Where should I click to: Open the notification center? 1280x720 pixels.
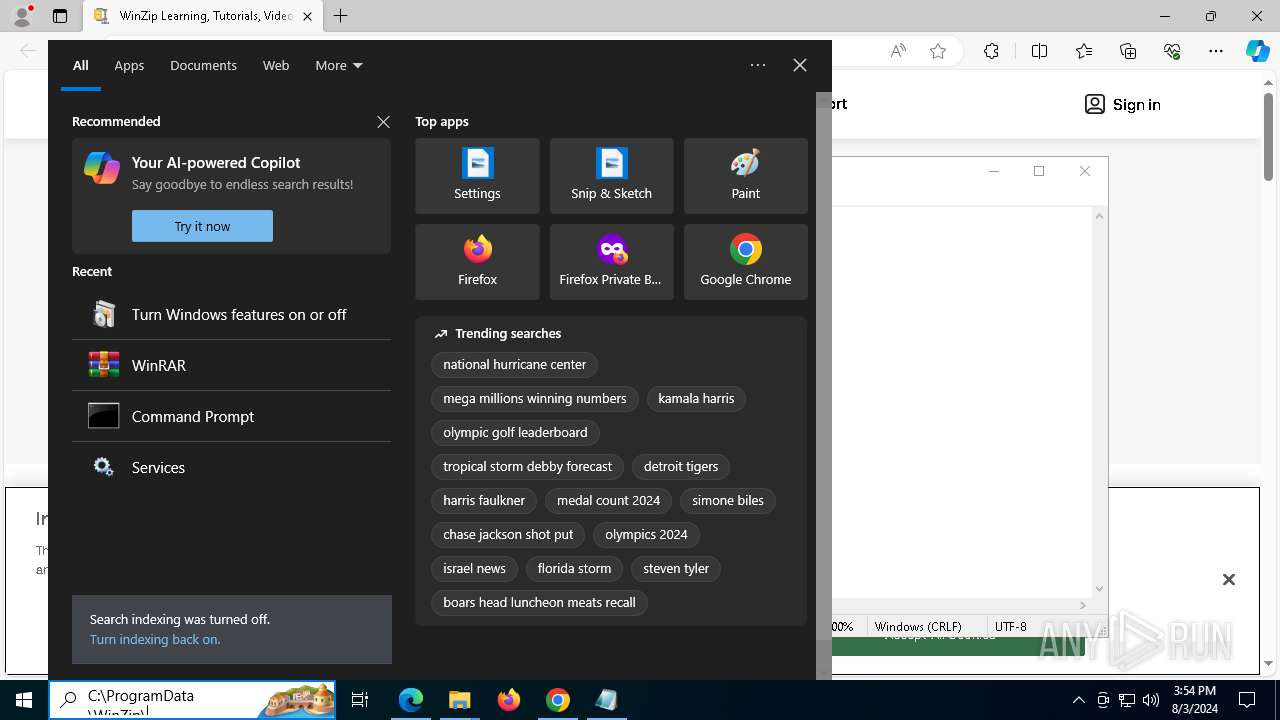tap(1247, 700)
